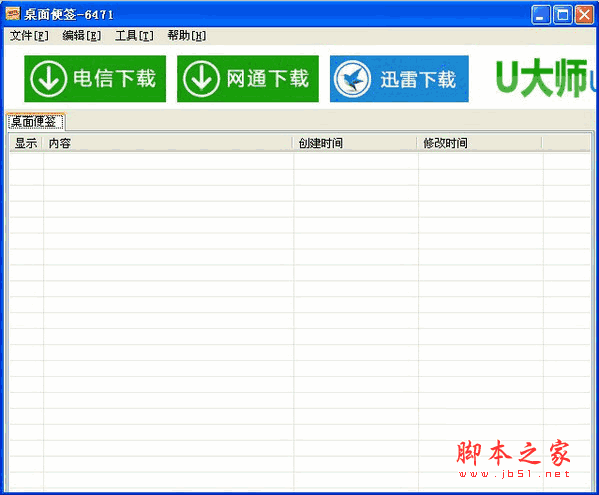This screenshot has width=599, height=495.
Task: Click the 电信下载 green download button
Action: [x=95, y=79]
